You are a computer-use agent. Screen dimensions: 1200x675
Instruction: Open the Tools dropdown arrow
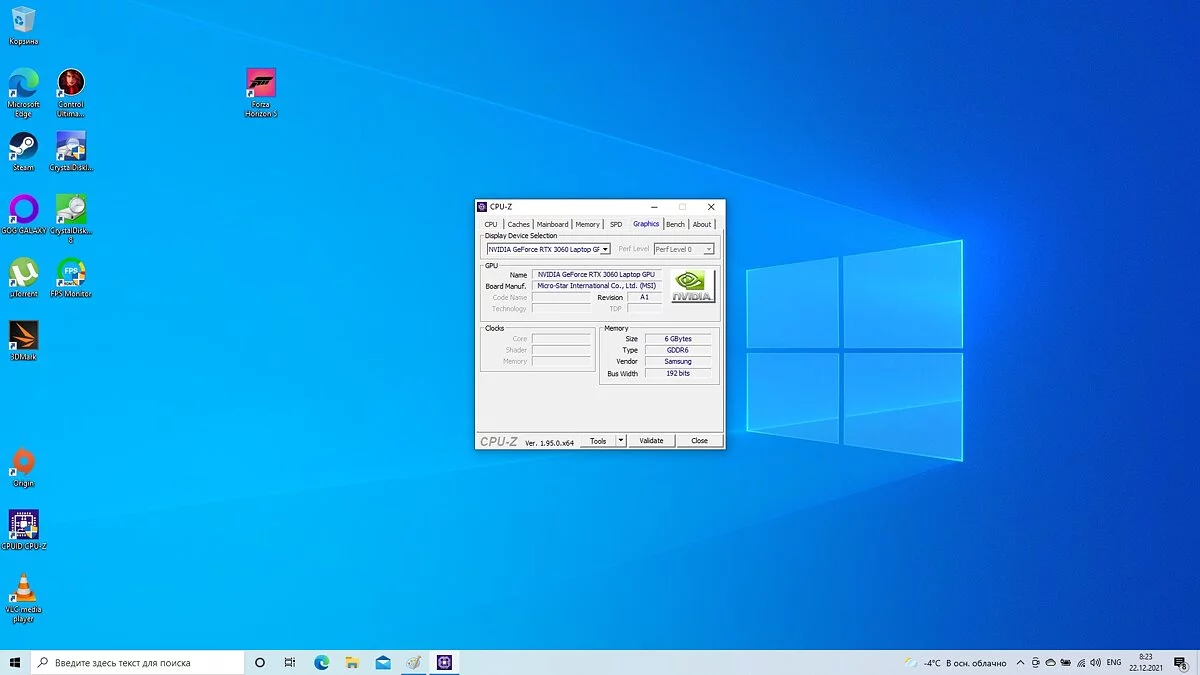621,441
